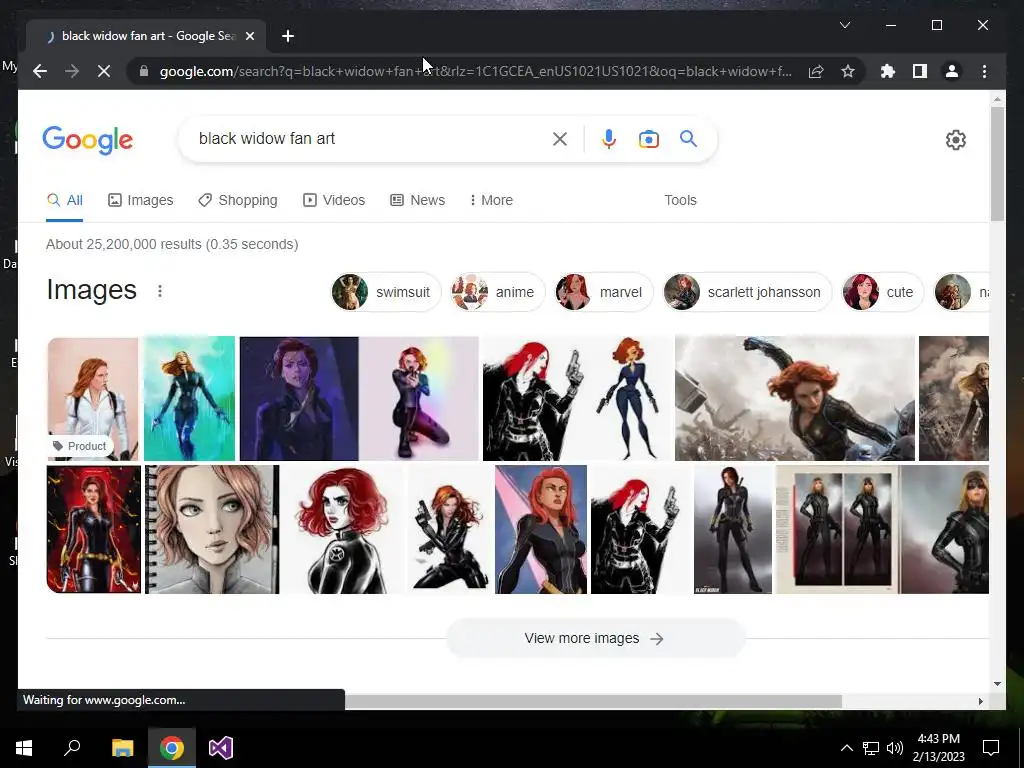Open search Tools options
This screenshot has width=1024, height=768.
point(680,200)
